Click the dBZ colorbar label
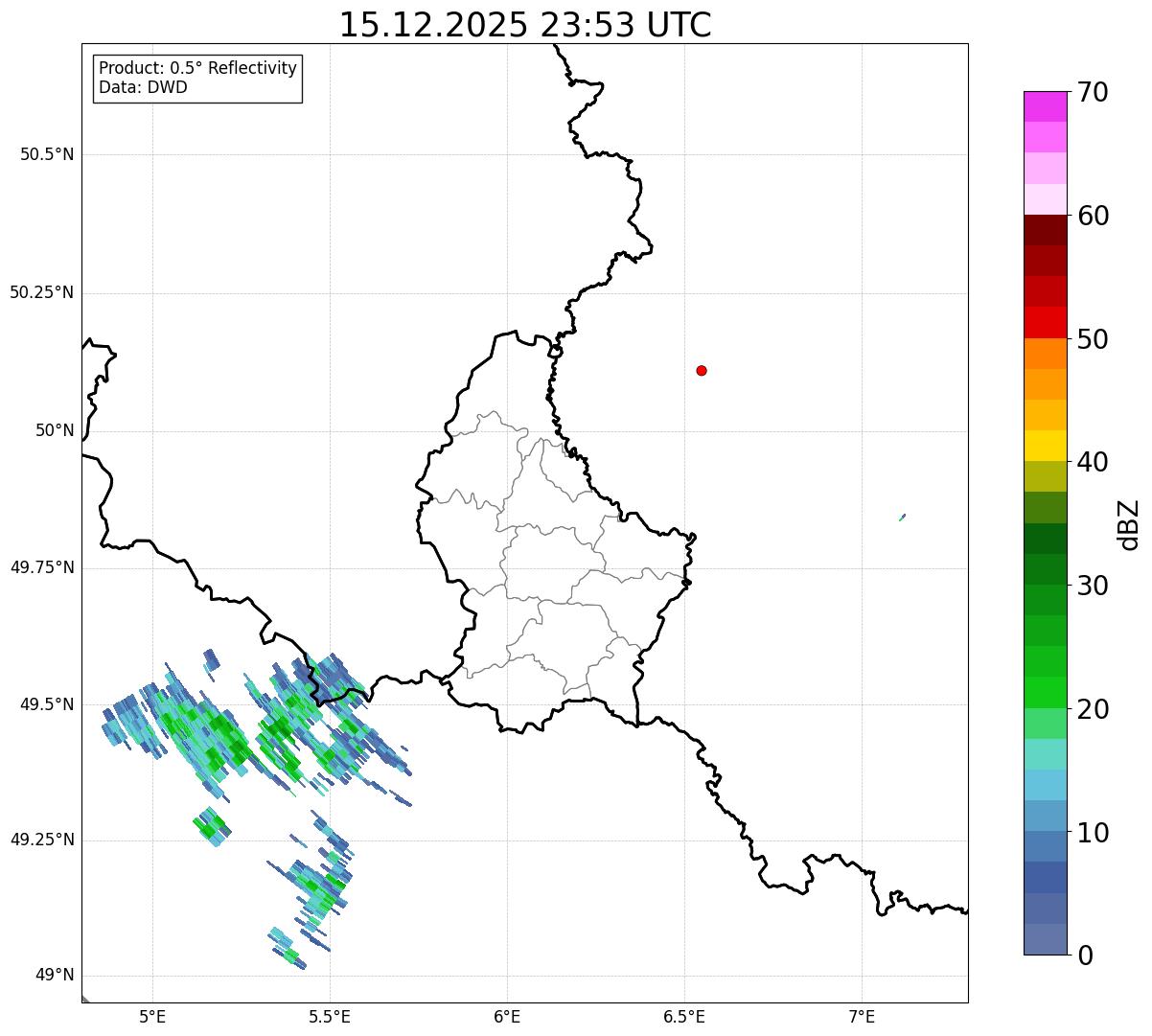 pos(1129,524)
